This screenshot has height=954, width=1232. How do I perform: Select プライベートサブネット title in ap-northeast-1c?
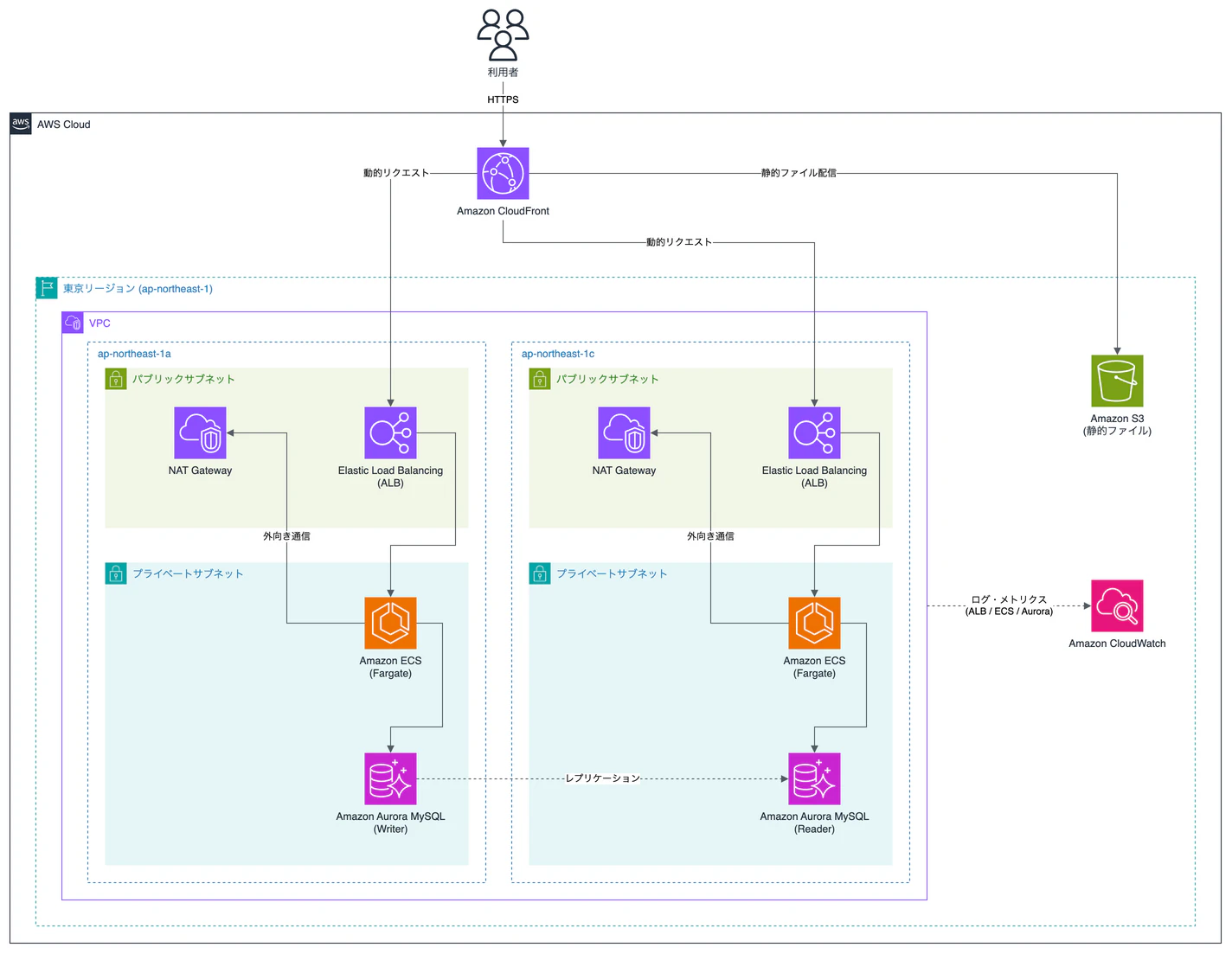pyautogui.click(x=612, y=573)
